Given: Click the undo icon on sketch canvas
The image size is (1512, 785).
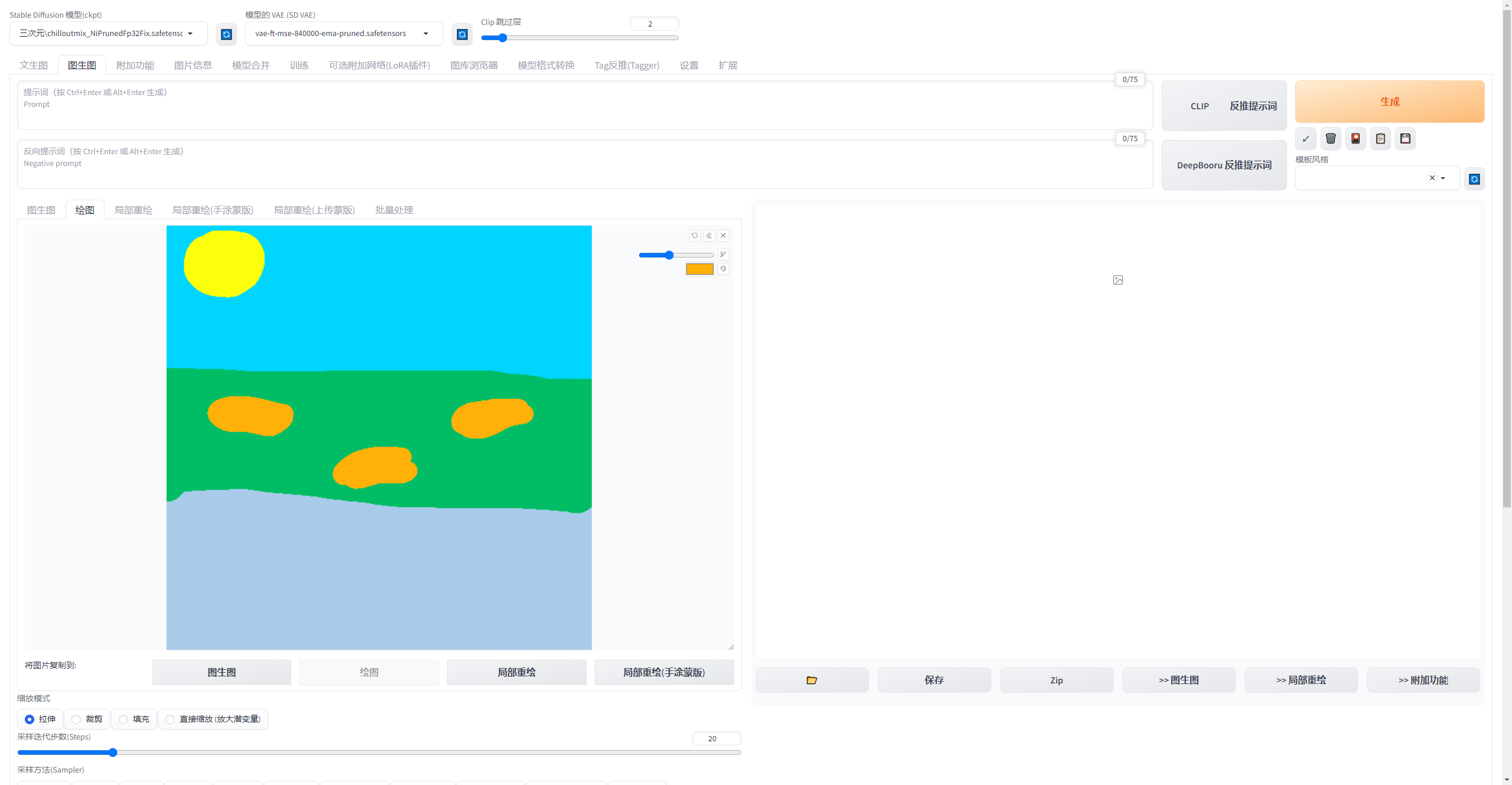Looking at the screenshot, I should (x=695, y=236).
